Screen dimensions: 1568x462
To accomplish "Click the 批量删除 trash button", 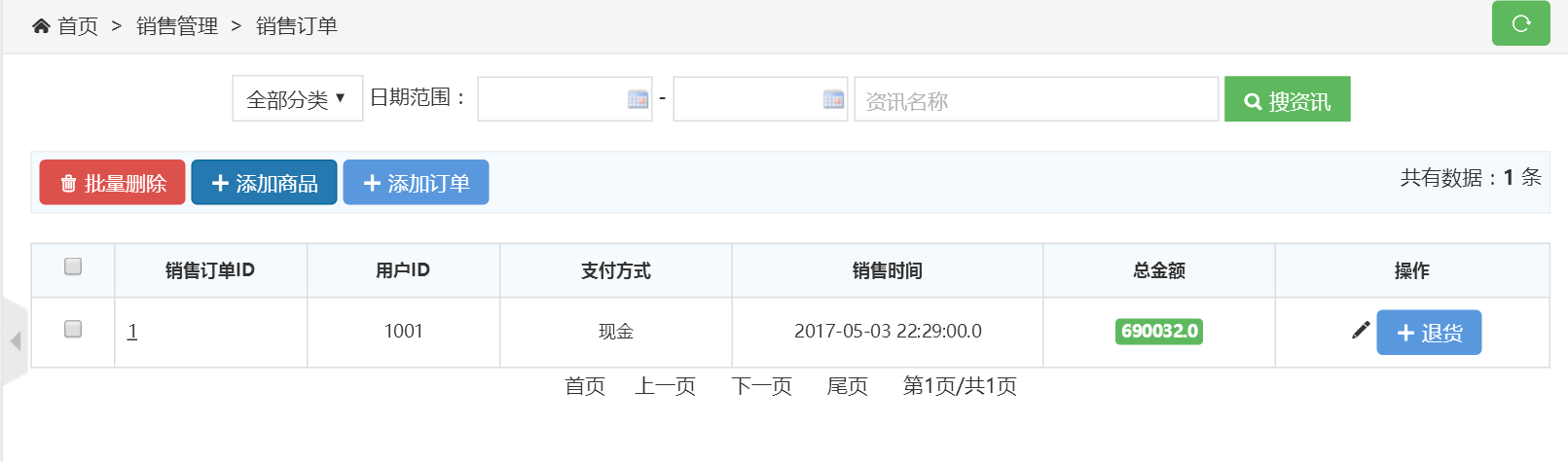I will click(x=112, y=183).
